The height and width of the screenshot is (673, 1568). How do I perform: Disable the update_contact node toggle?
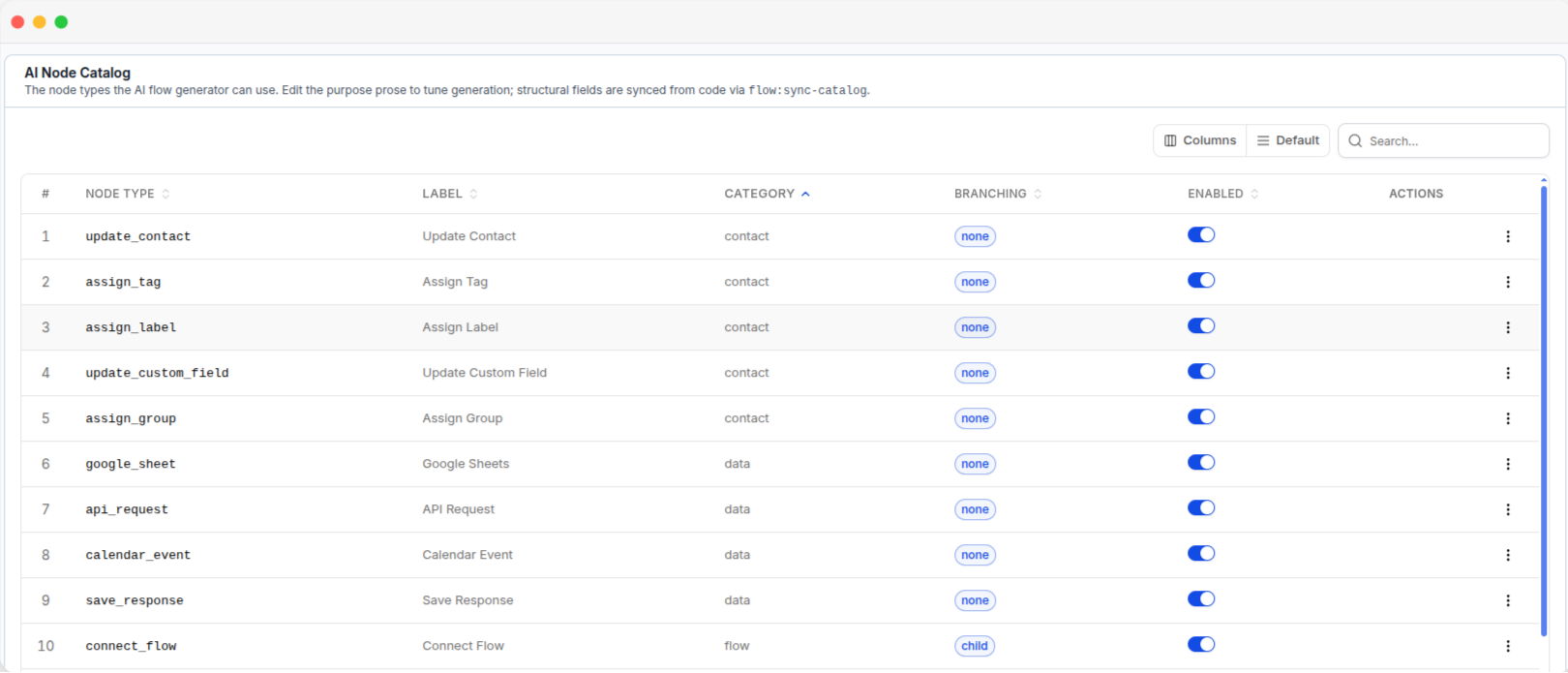coord(1201,235)
